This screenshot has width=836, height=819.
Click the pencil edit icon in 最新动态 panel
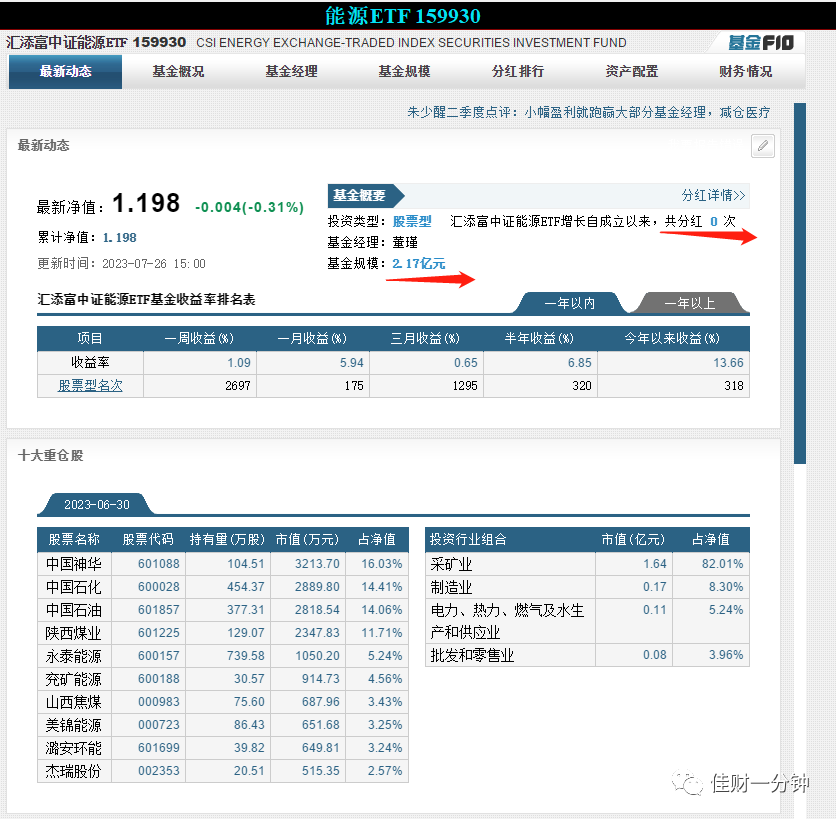(762, 146)
